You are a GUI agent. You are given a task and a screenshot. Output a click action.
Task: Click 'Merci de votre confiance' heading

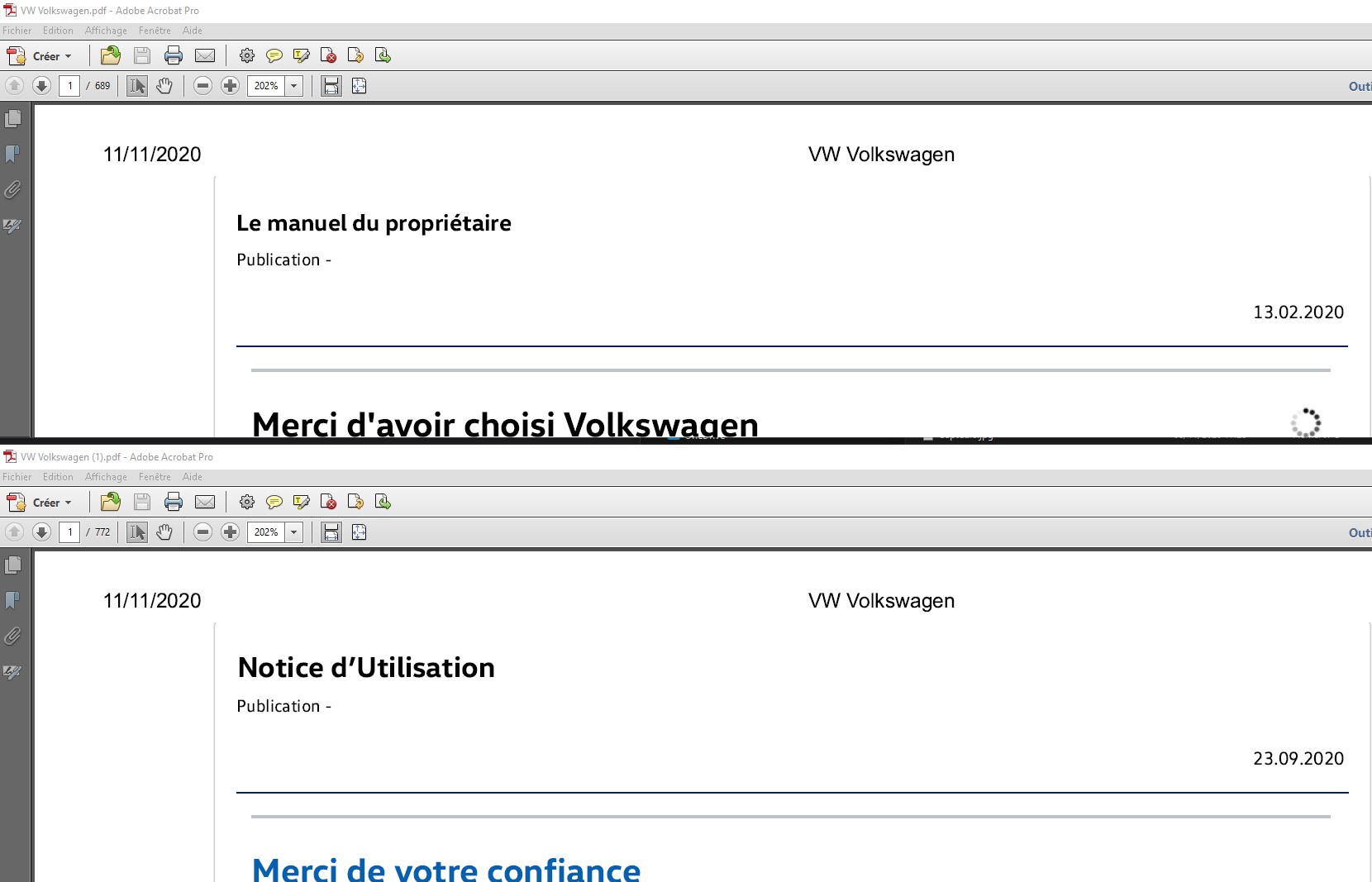tap(446, 869)
